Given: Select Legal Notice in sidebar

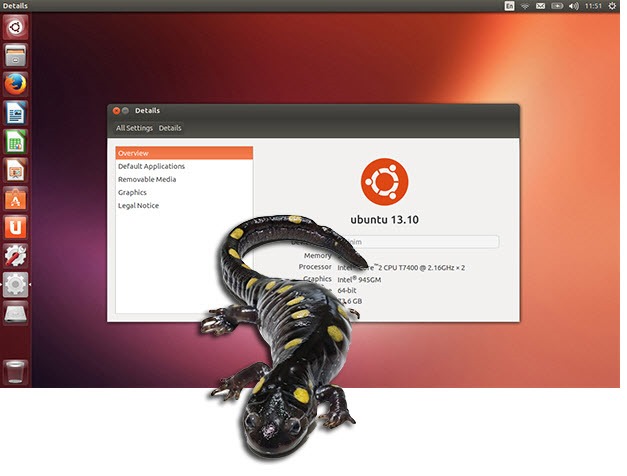Looking at the screenshot, I should 184,206.
